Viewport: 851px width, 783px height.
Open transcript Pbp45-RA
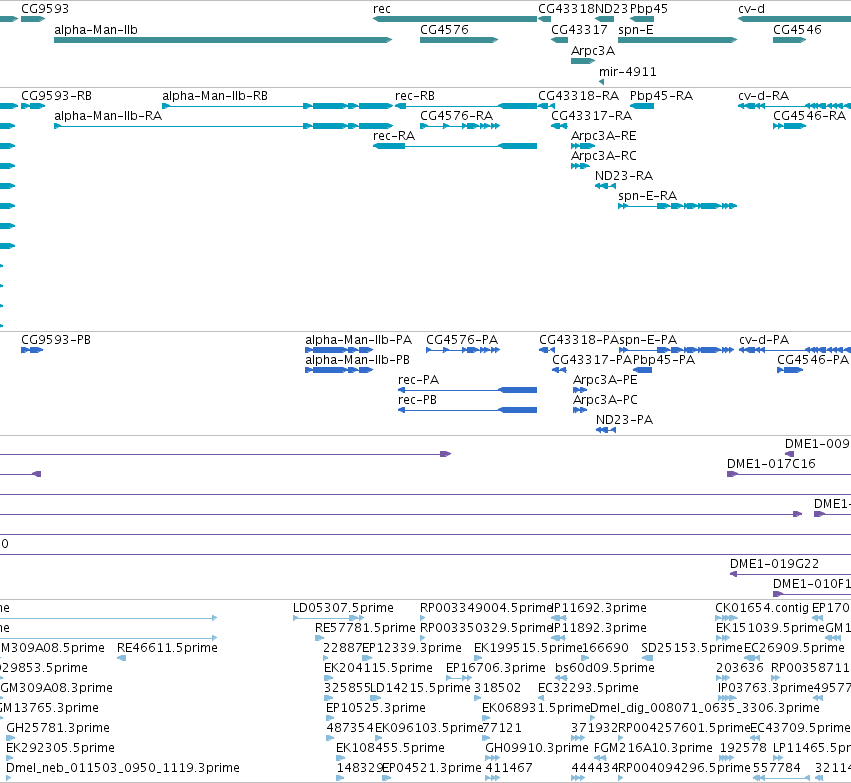pos(662,96)
